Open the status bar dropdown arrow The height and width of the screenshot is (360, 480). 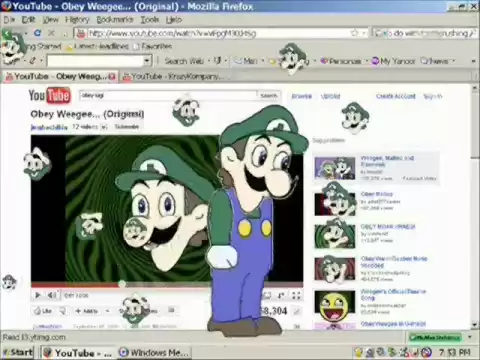coord(470,337)
